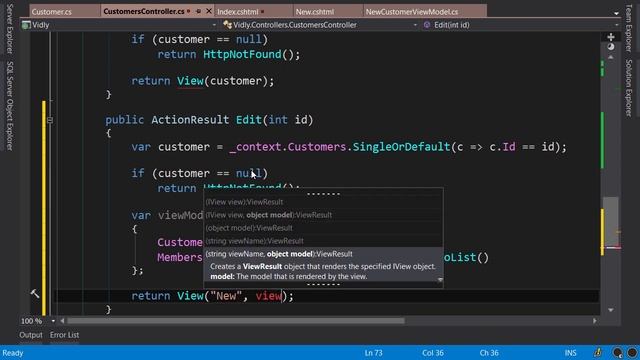This screenshot has height=360, width=640.
Task: Click the vertical scrollbar up arrow
Action: coord(611,58)
